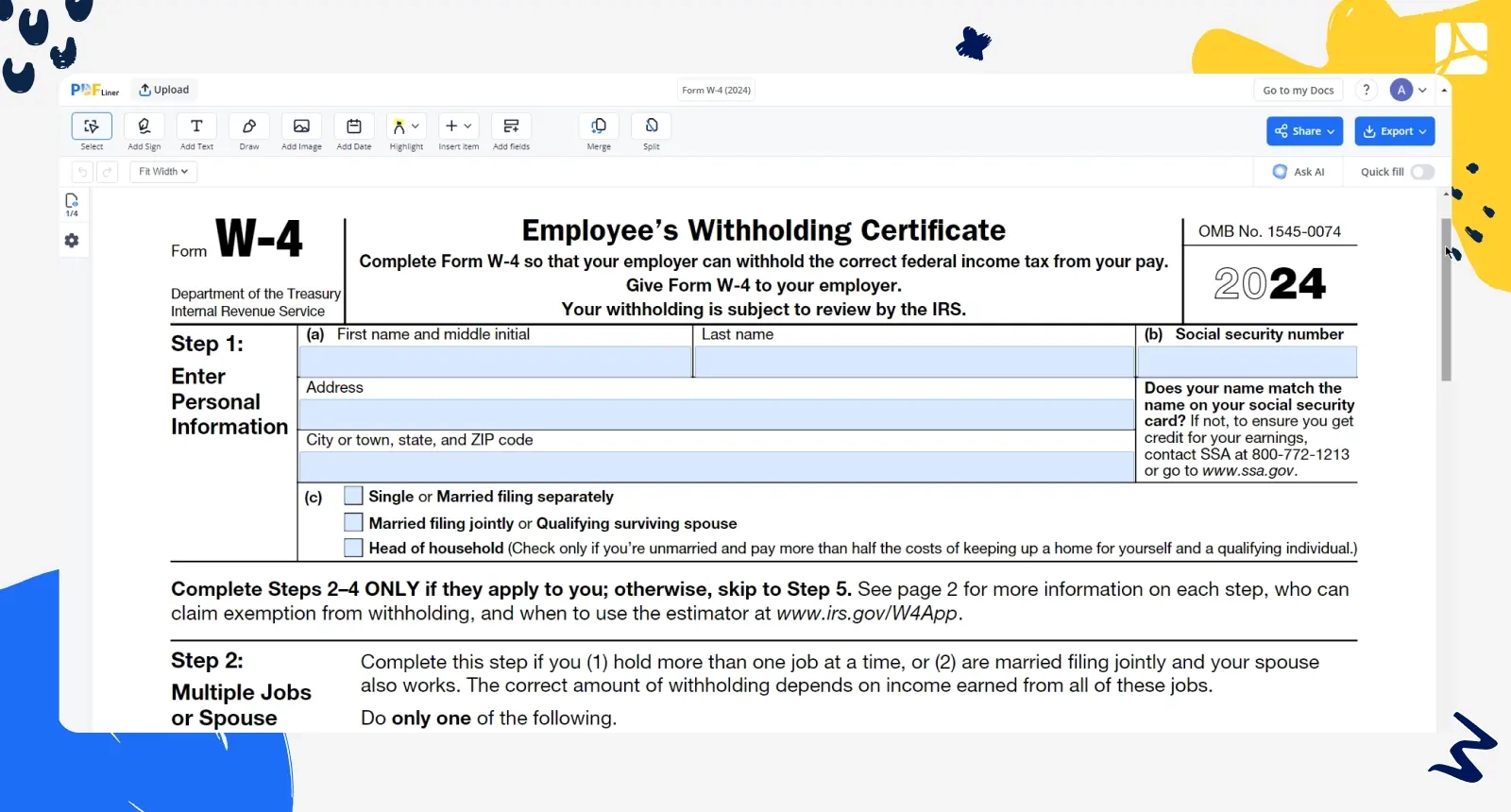Toggle the Quick fill switch
The image size is (1511, 812).
click(1422, 172)
